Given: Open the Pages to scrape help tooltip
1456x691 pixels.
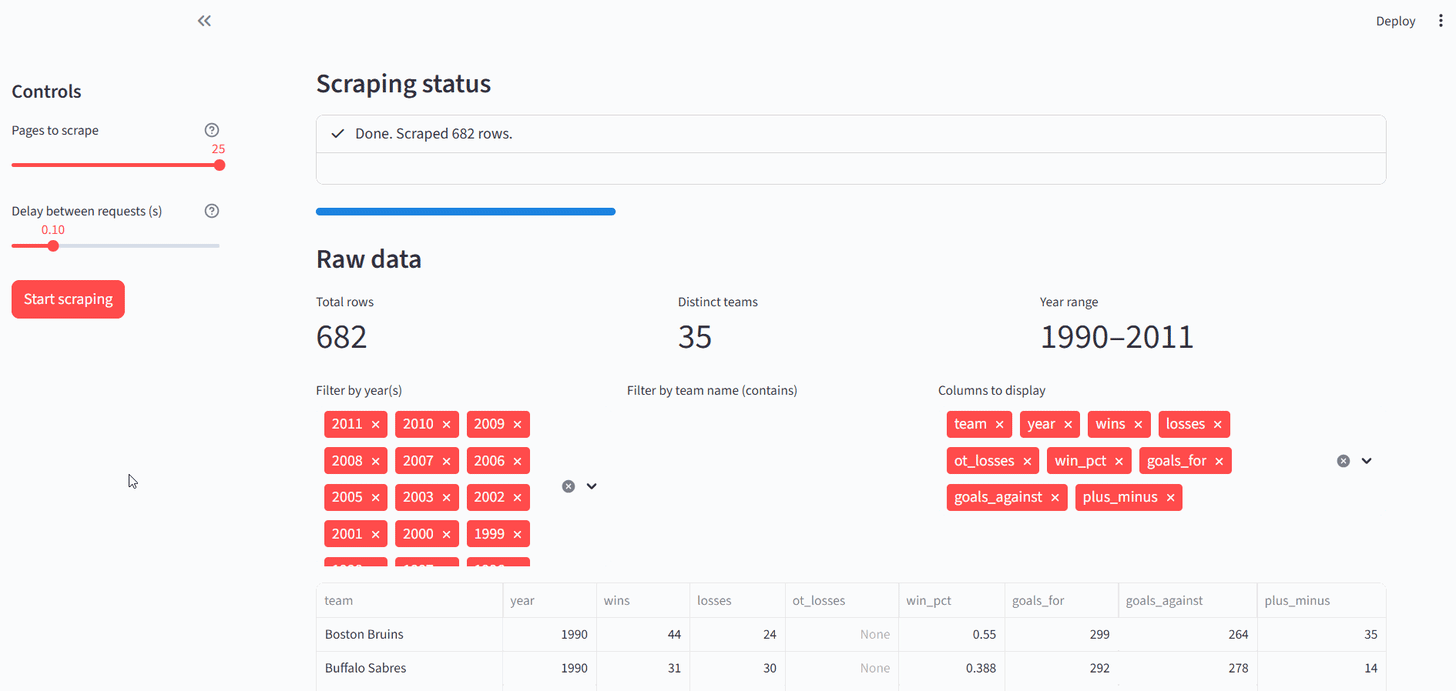Looking at the screenshot, I should [211, 129].
